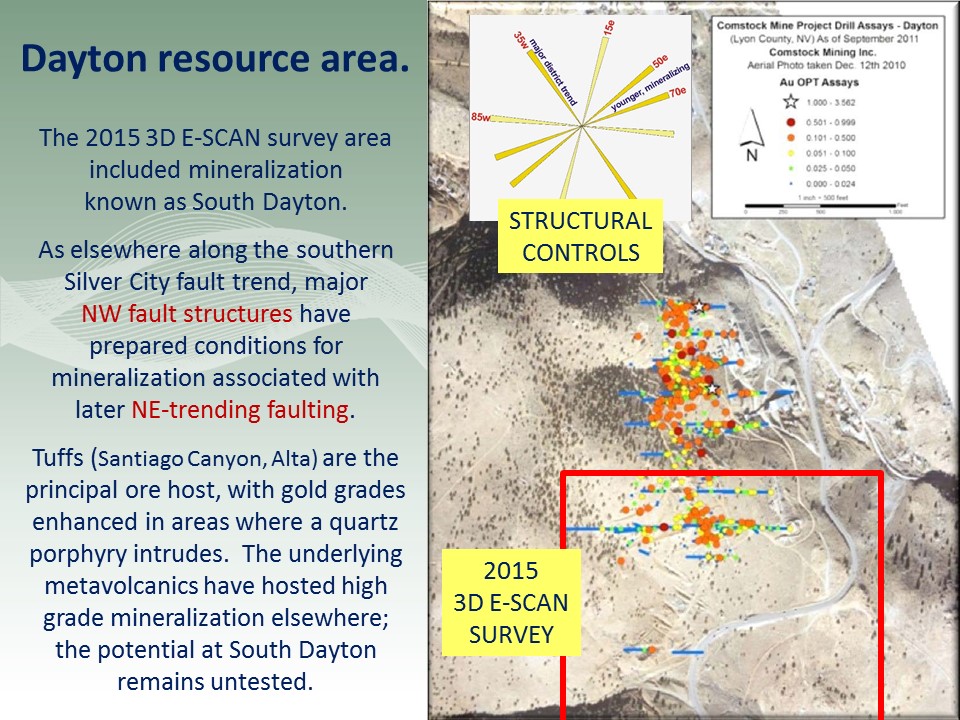Click the green dot for 0.025 - 0.050

point(791,168)
